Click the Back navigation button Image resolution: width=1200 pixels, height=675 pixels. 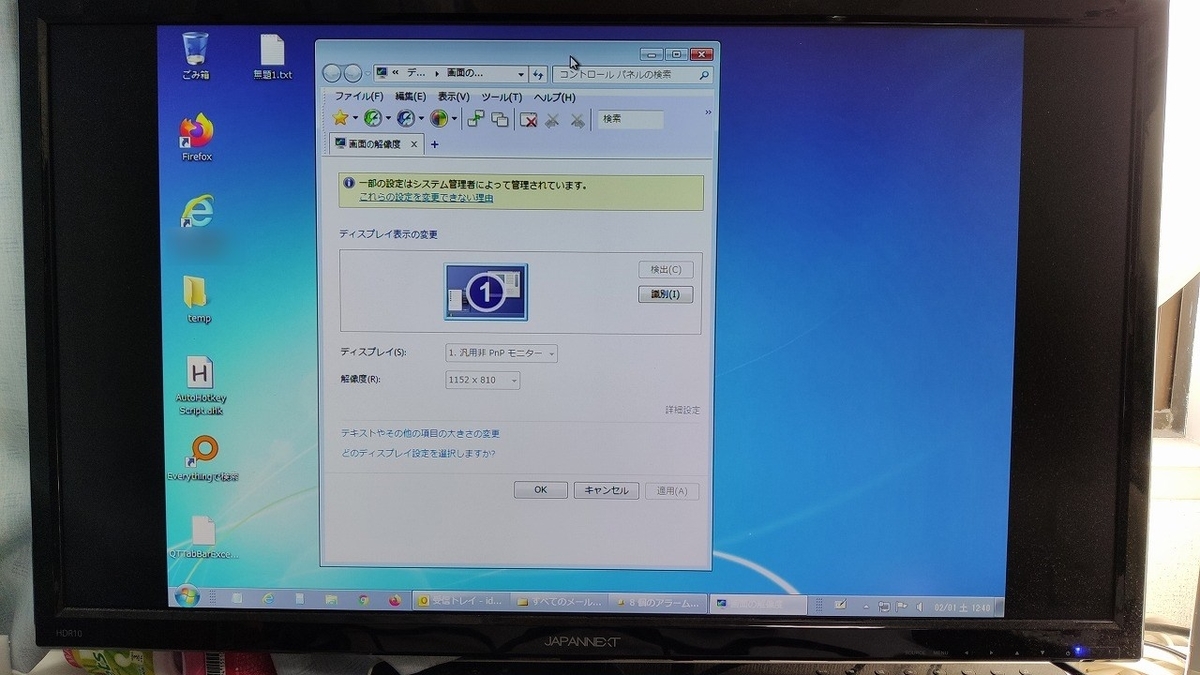333,74
